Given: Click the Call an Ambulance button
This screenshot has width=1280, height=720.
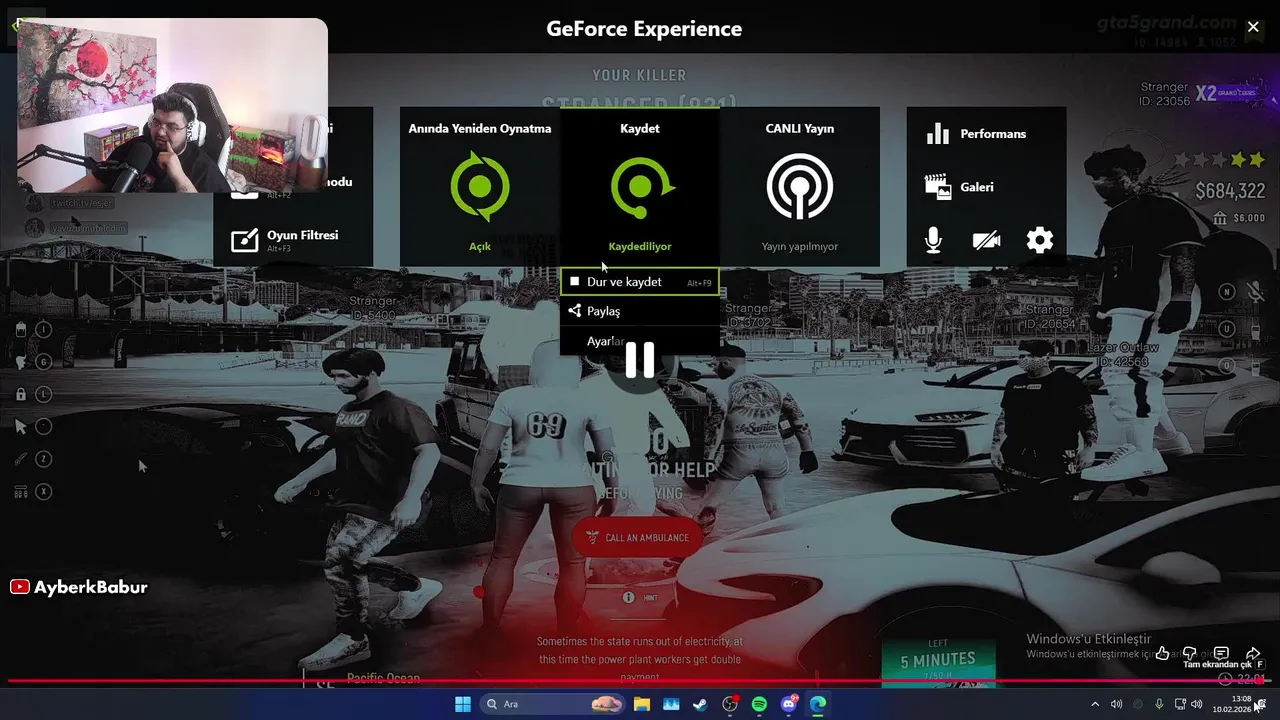Looking at the screenshot, I should click(637, 537).
